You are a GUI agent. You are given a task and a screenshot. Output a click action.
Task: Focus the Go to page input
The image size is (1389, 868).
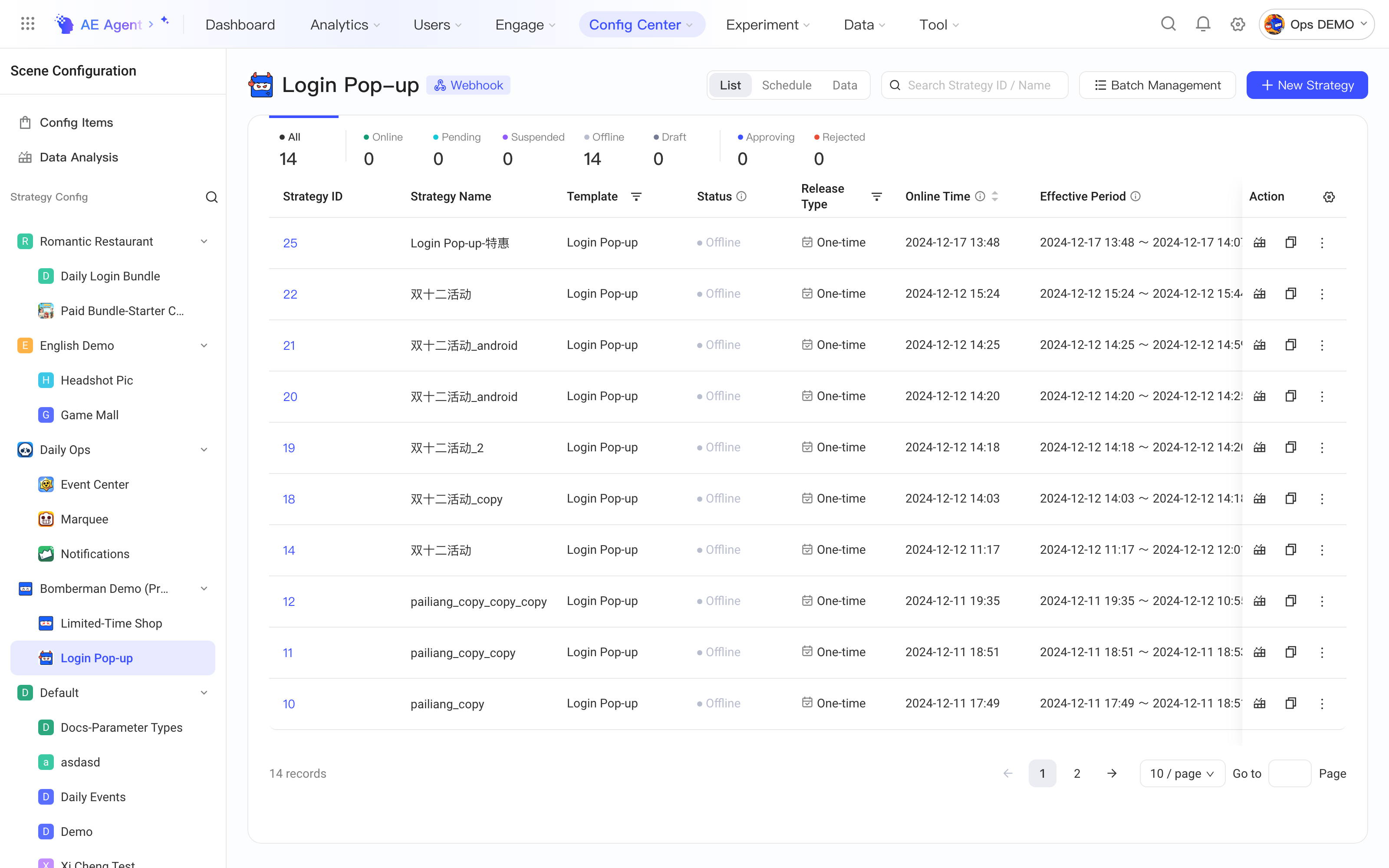point(1290,773)
